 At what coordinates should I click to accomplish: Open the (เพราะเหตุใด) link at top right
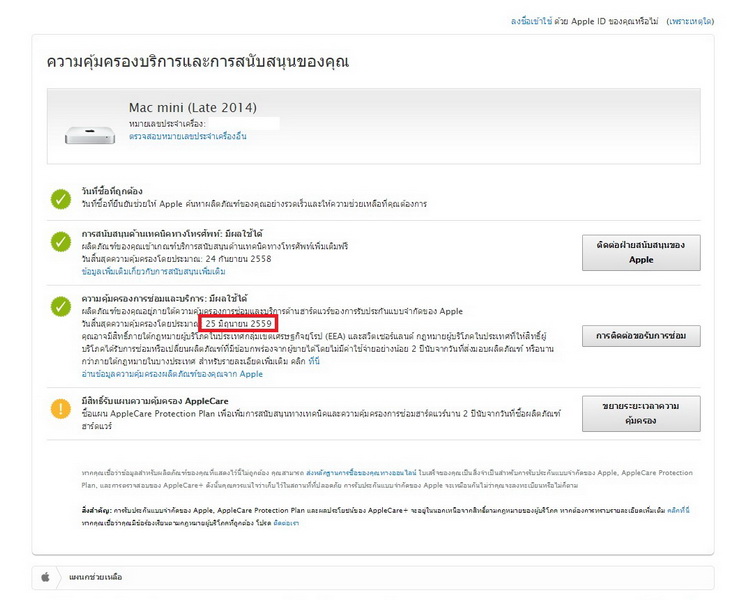tap(690, 21)
